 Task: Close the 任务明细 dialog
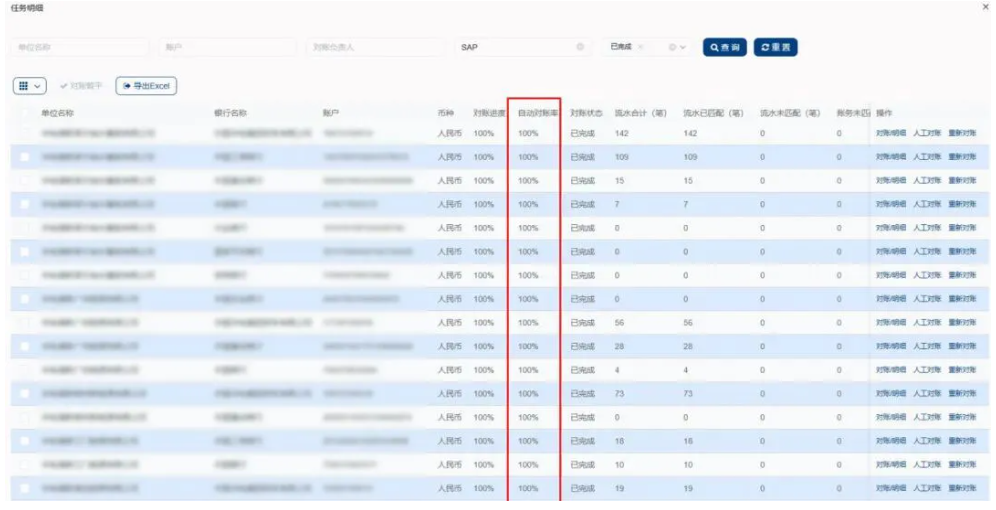pos(986,7)
